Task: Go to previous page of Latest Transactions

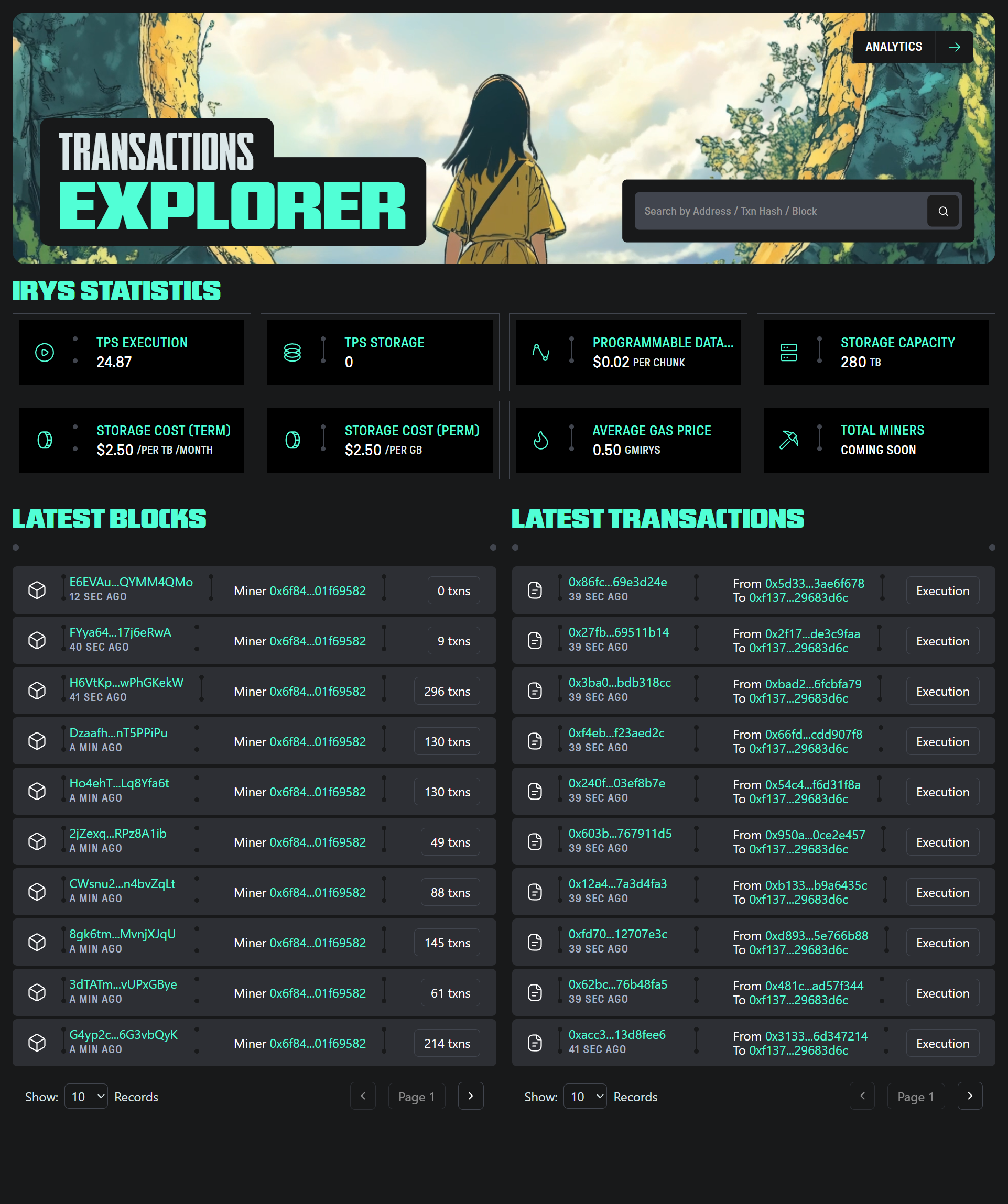Action: [862, 1096]
